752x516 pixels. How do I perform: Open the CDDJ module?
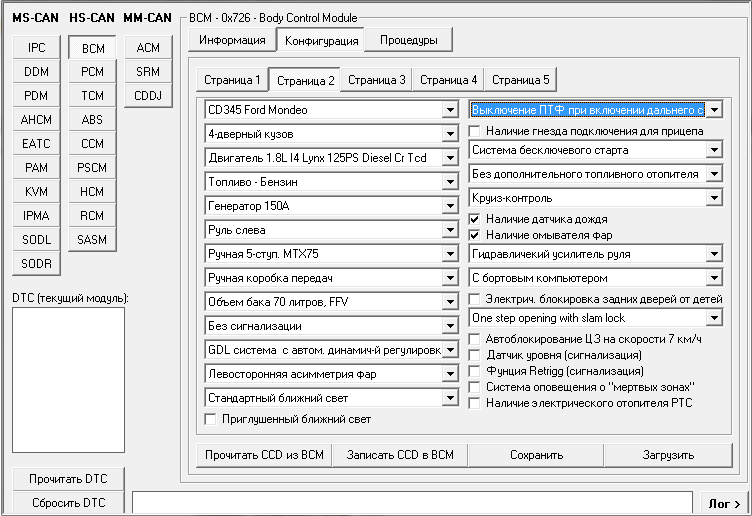click(x=148, y=96)
